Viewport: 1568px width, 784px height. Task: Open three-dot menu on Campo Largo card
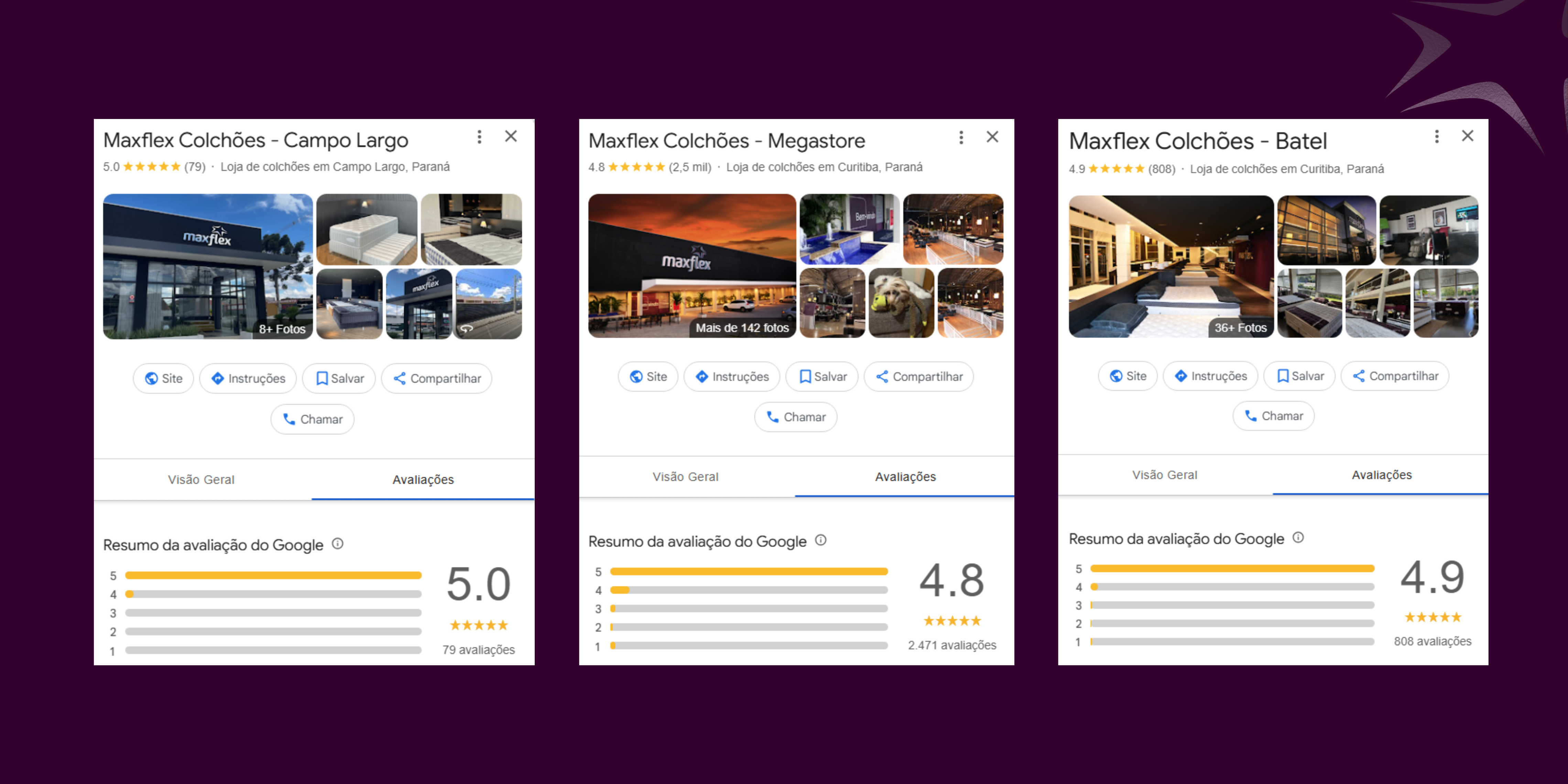[480, 137]
